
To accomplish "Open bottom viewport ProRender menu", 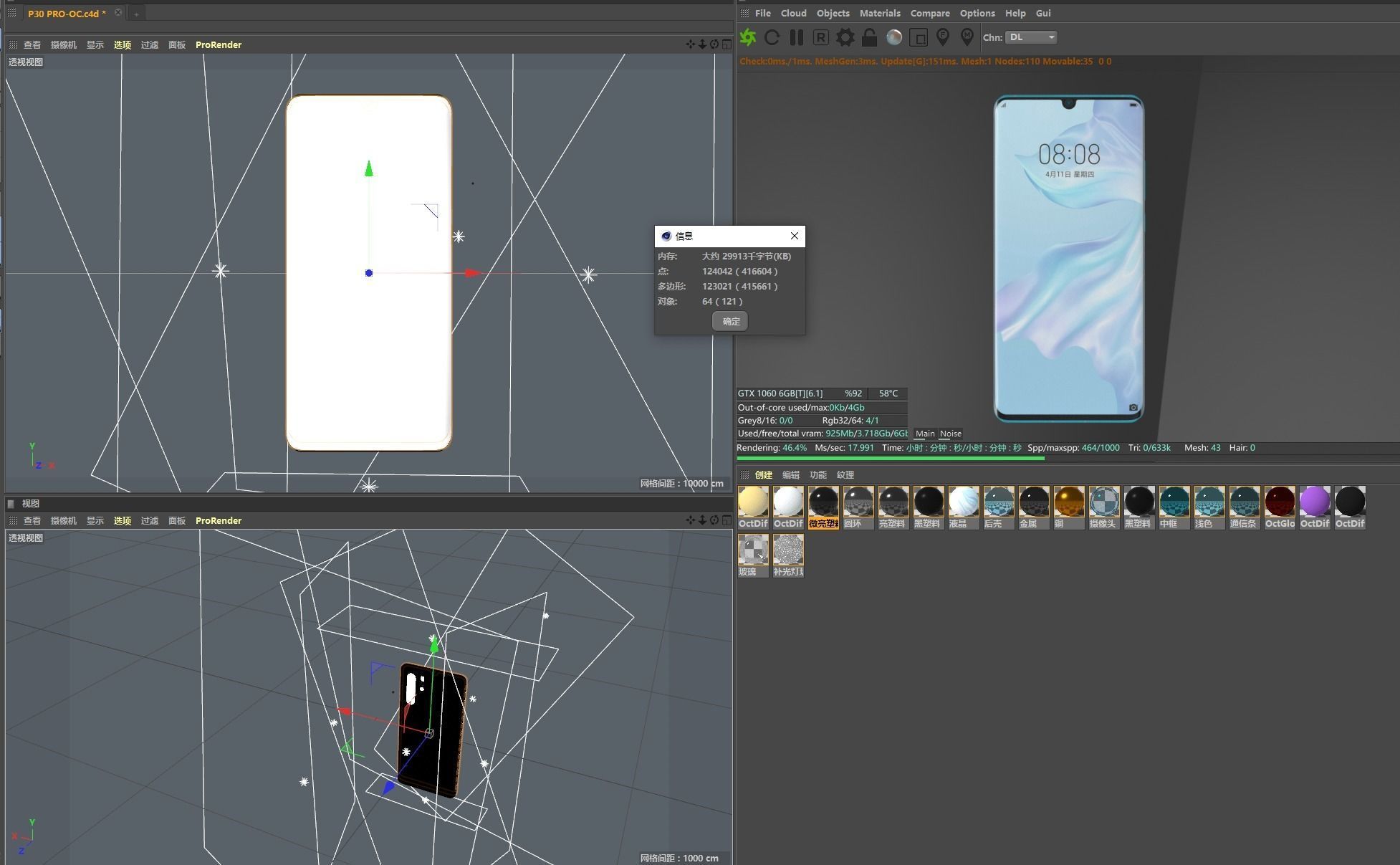I will [x=219, y=520].
